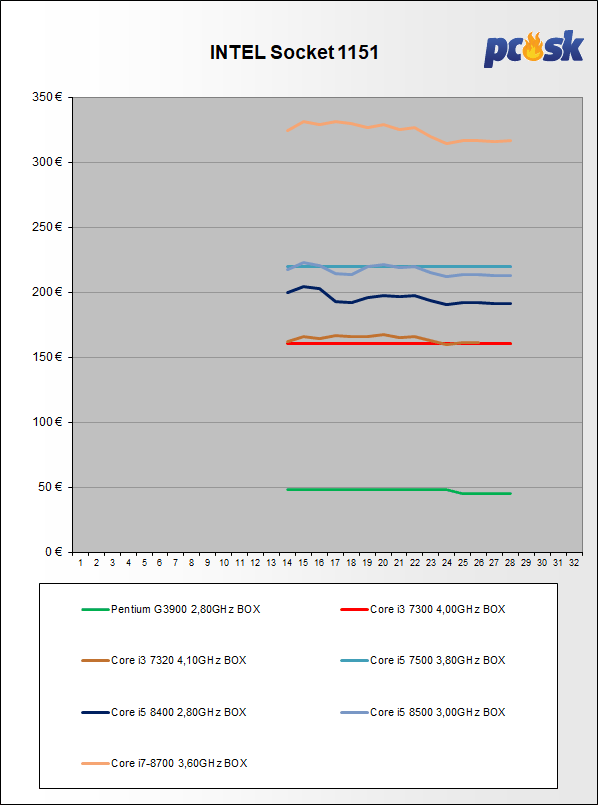This screenshot has height=805, width=598.
Task: Select the Pentium G3900 2,80GHz BOX legend entry
Action: (x=171, y=609)
